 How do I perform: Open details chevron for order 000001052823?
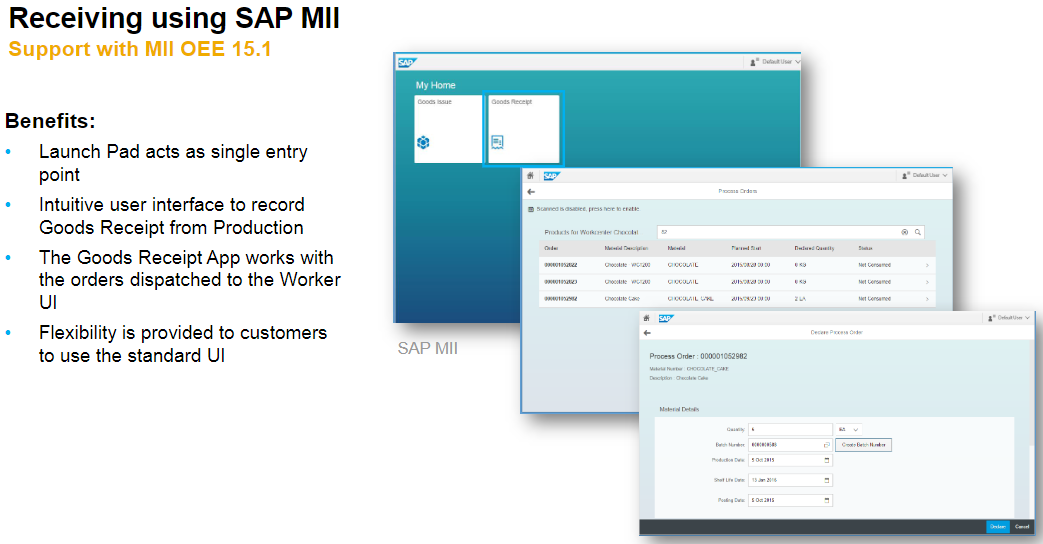click(x=927, y=282)
